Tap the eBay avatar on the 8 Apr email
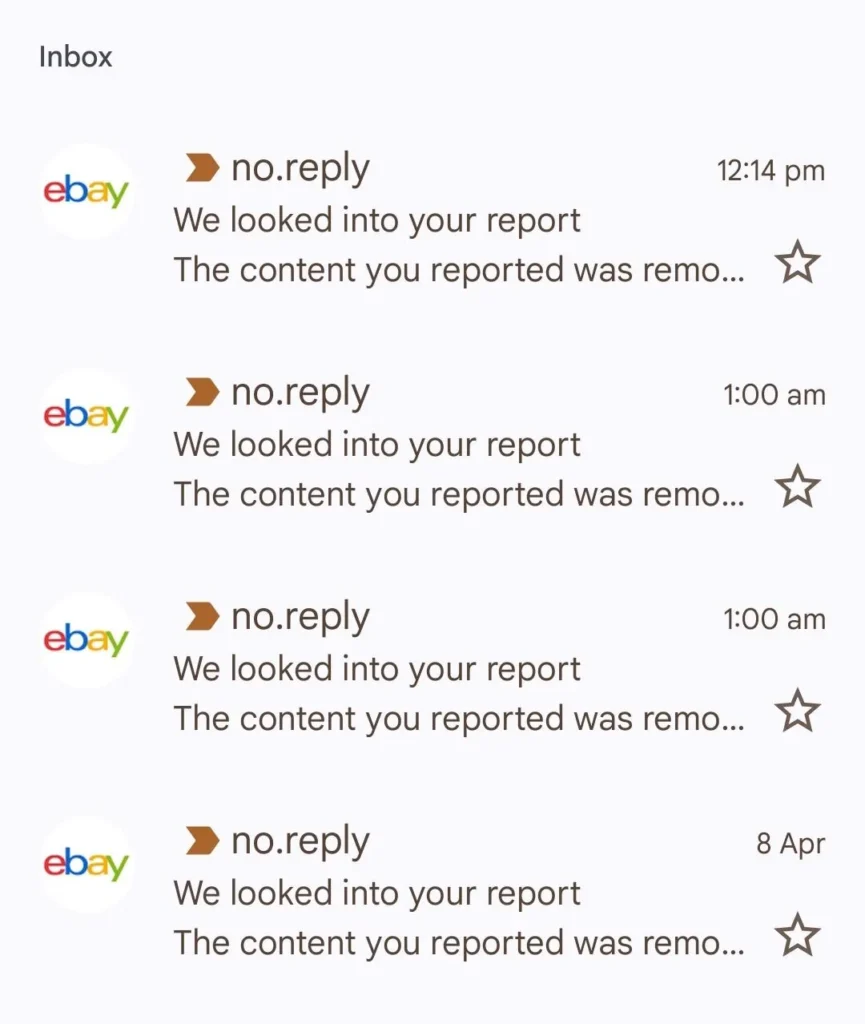865x1024 pixels. point(86,863)
